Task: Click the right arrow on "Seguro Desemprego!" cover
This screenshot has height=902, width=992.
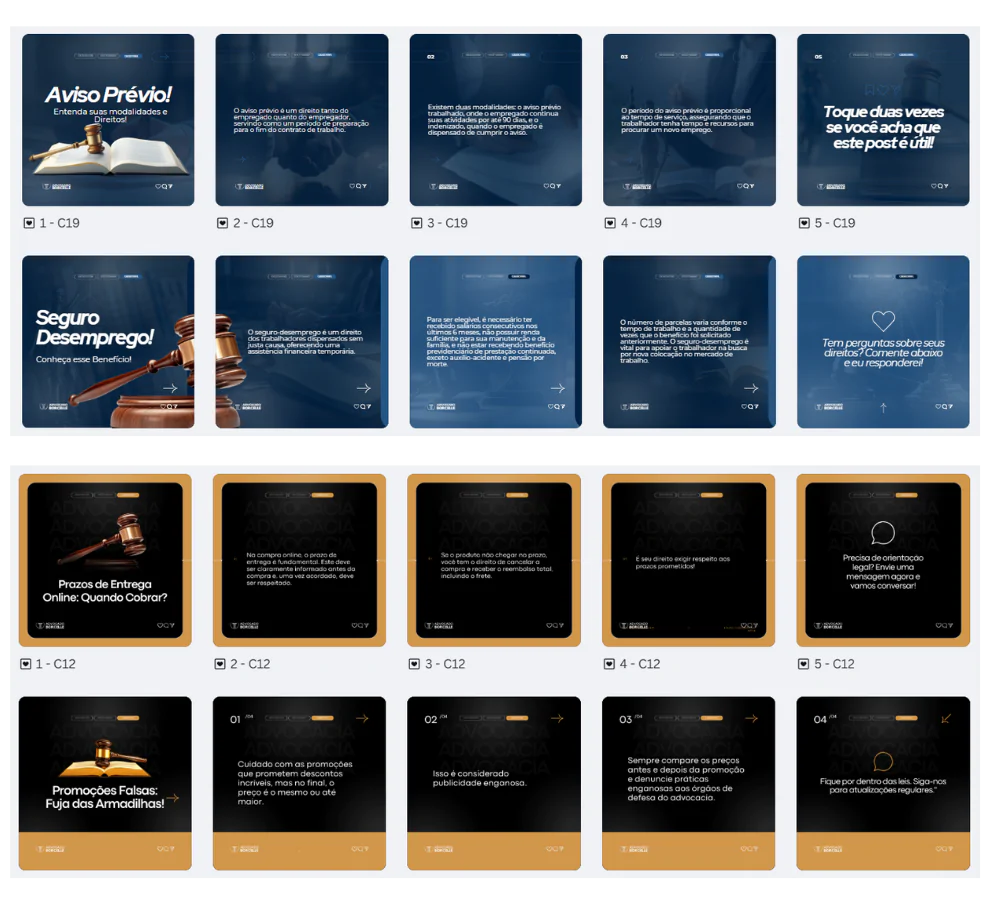Action: pos(170,388)
